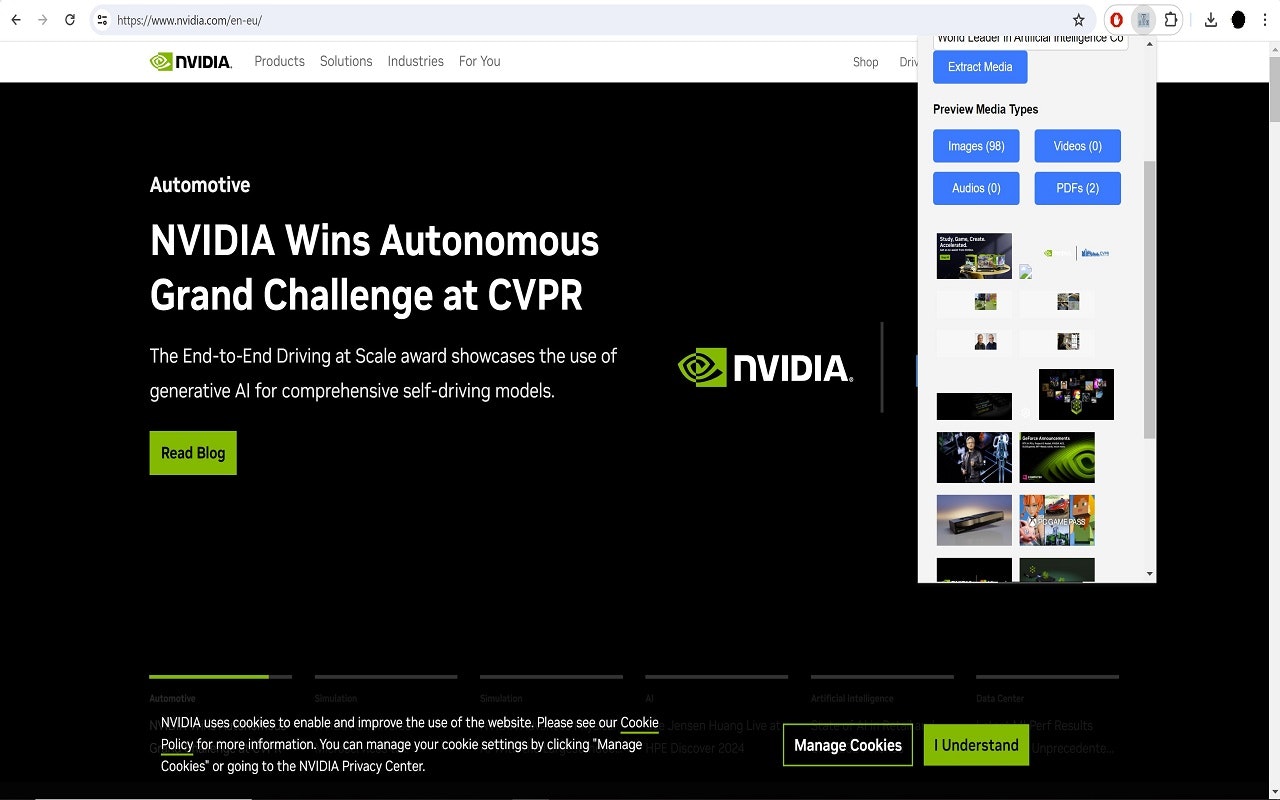Toggle the media extractor extension icon
The image size is (1280, 800).
point(1143,20)
